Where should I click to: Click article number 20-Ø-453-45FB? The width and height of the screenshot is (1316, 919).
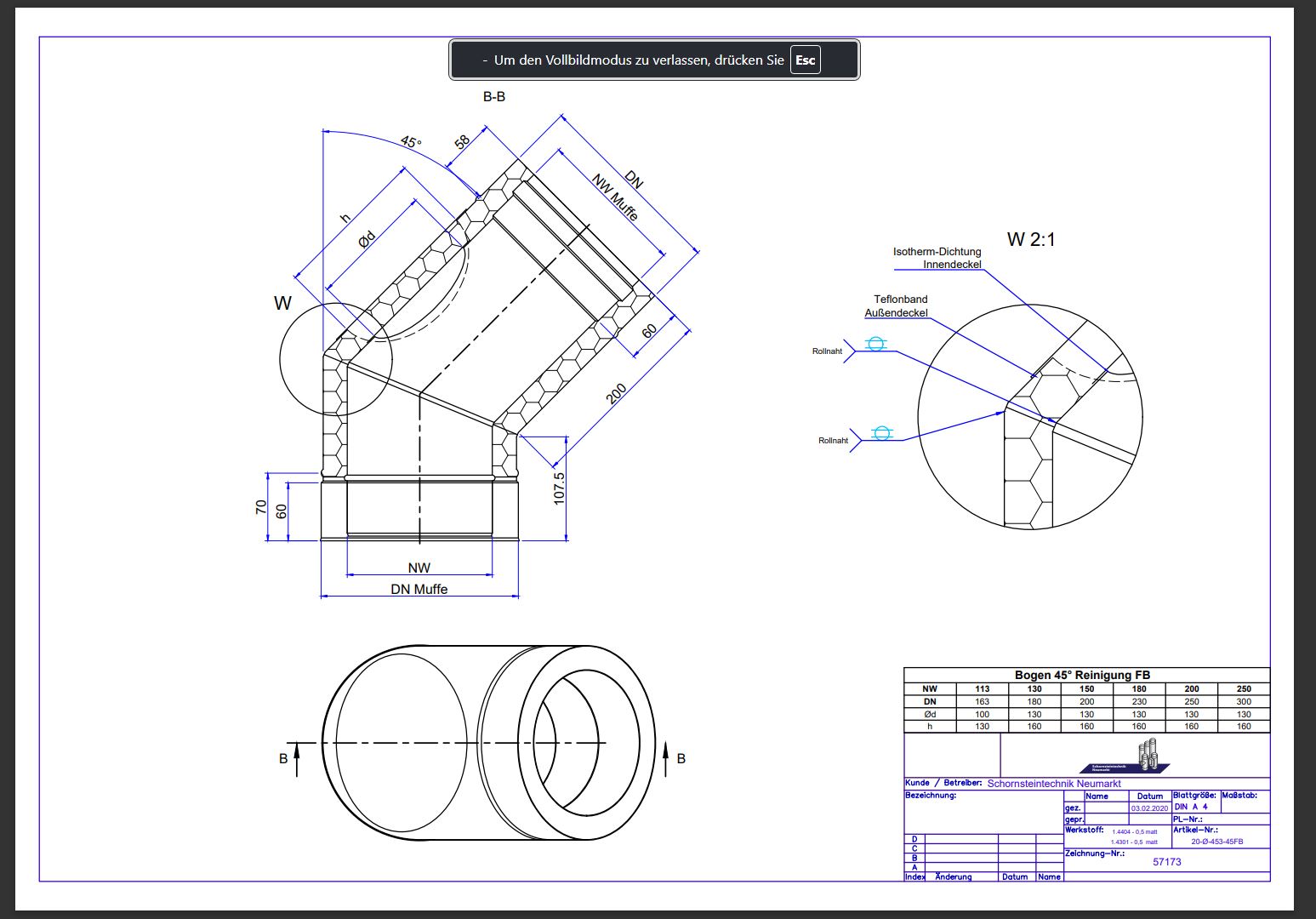click(1216, 842)
